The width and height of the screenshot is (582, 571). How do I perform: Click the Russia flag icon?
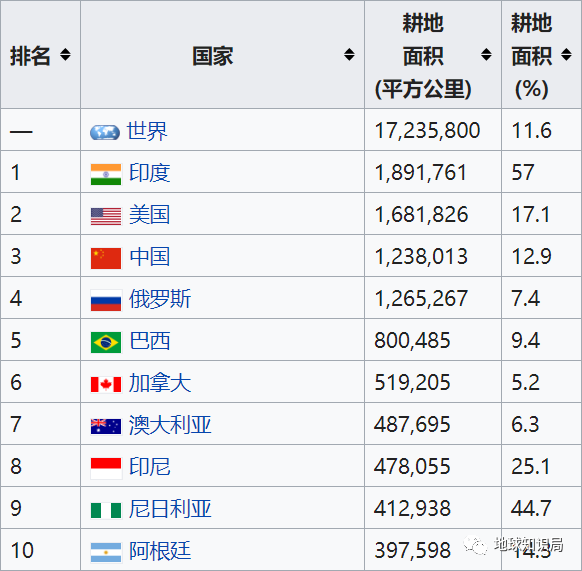[106, 300]
